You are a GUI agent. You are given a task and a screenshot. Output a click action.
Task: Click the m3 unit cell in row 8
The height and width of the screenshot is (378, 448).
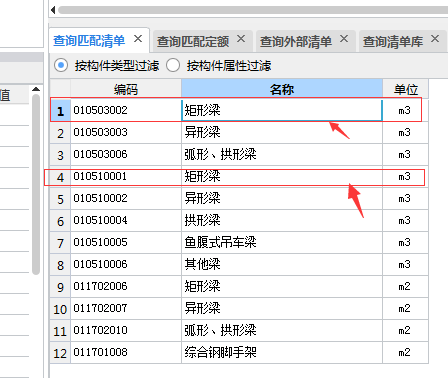(x=405, y=264)
